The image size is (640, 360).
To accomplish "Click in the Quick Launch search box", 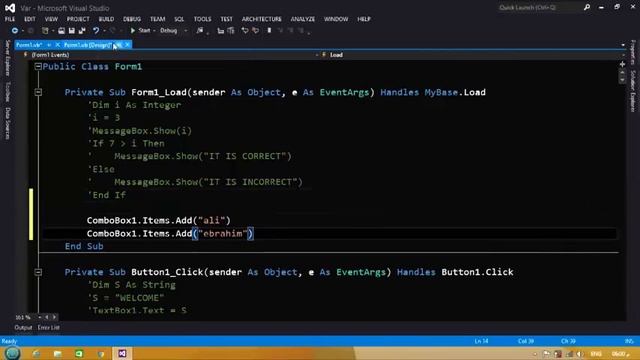I will coord(539,7).
